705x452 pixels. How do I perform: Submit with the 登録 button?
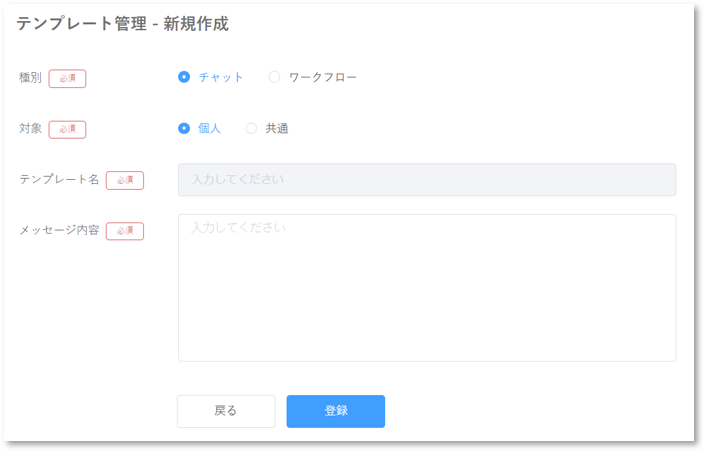335,411
